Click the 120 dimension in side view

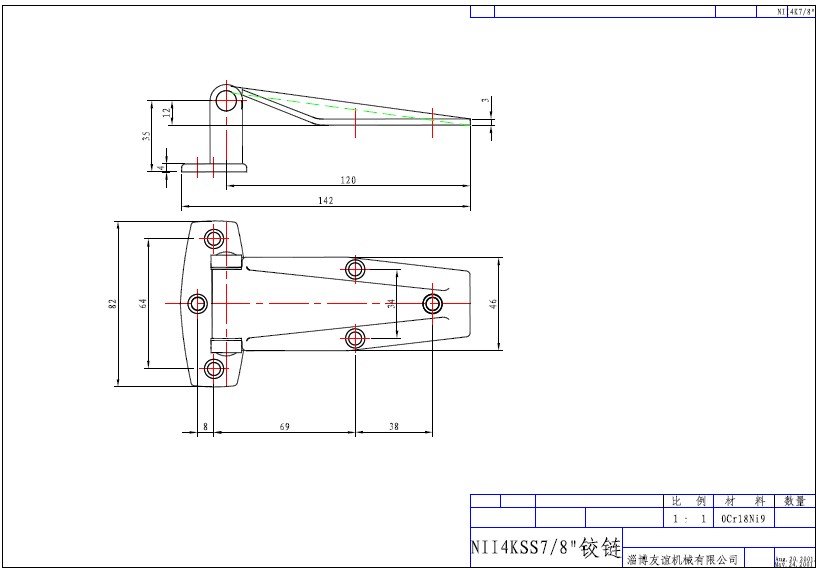[348, 180]
